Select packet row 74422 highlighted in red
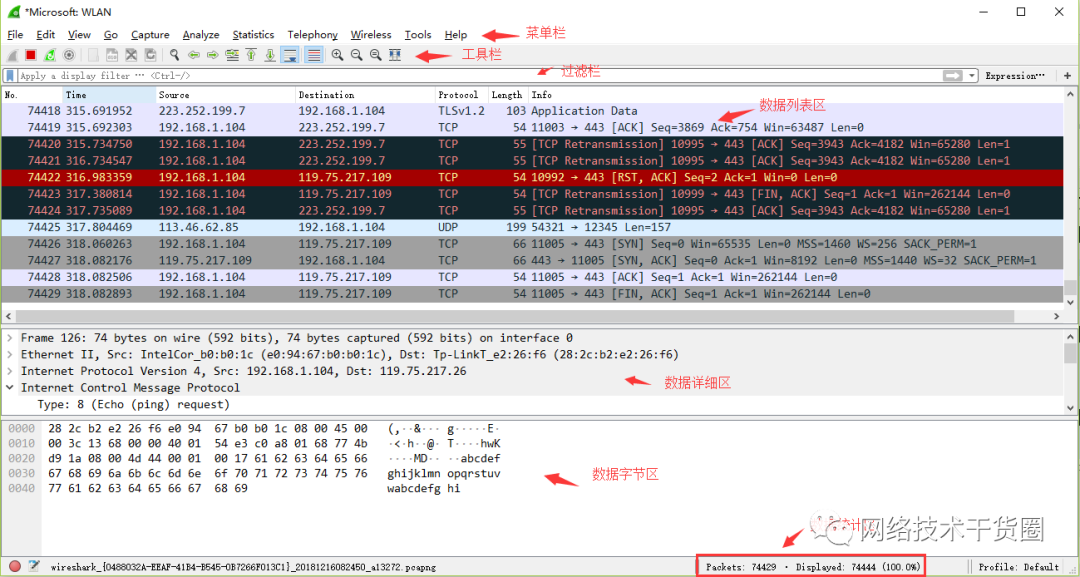Image resolution: width=1080 pixels, height=577 pixels. [400, 177]
